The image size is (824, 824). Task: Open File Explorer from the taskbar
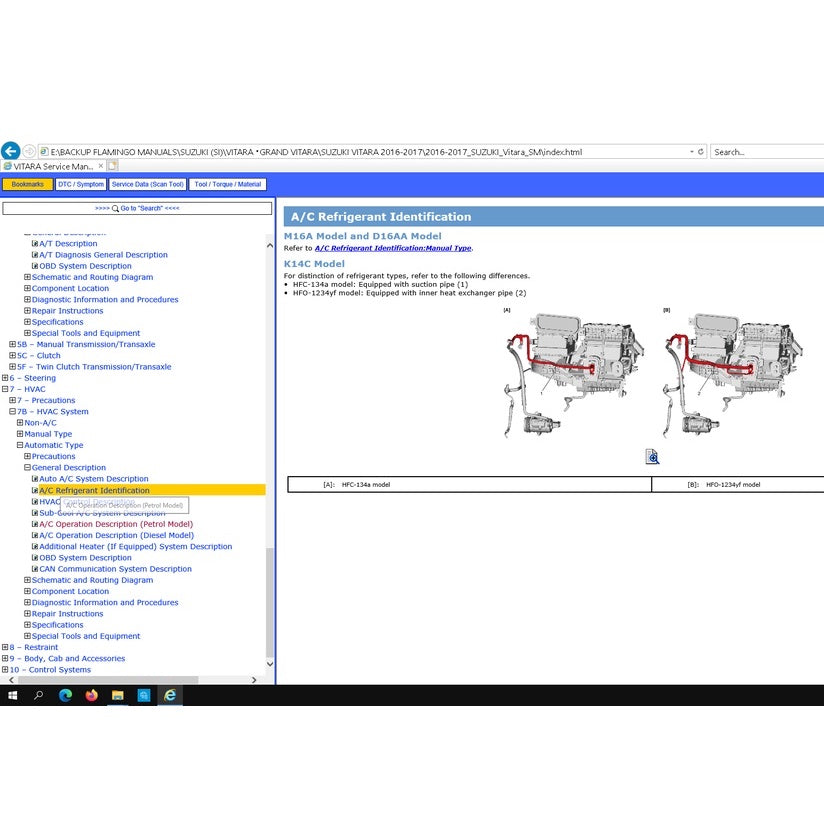click(117, 696)
